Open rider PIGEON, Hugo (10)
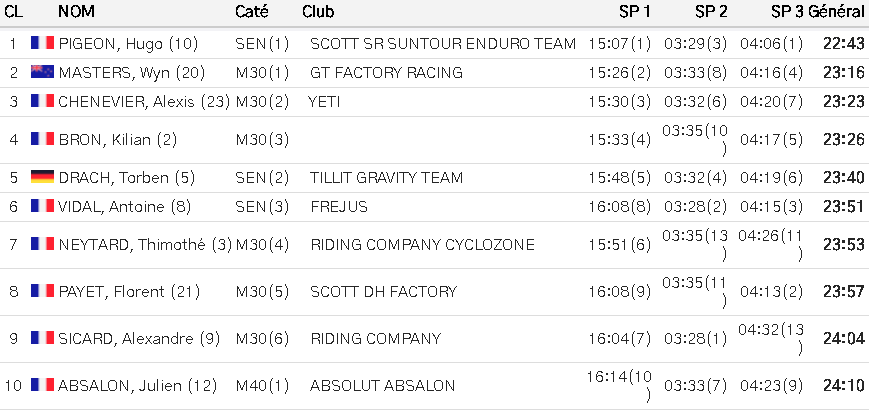Image resolution: width=870 pixels, height=411 pixels. (128, 44)
